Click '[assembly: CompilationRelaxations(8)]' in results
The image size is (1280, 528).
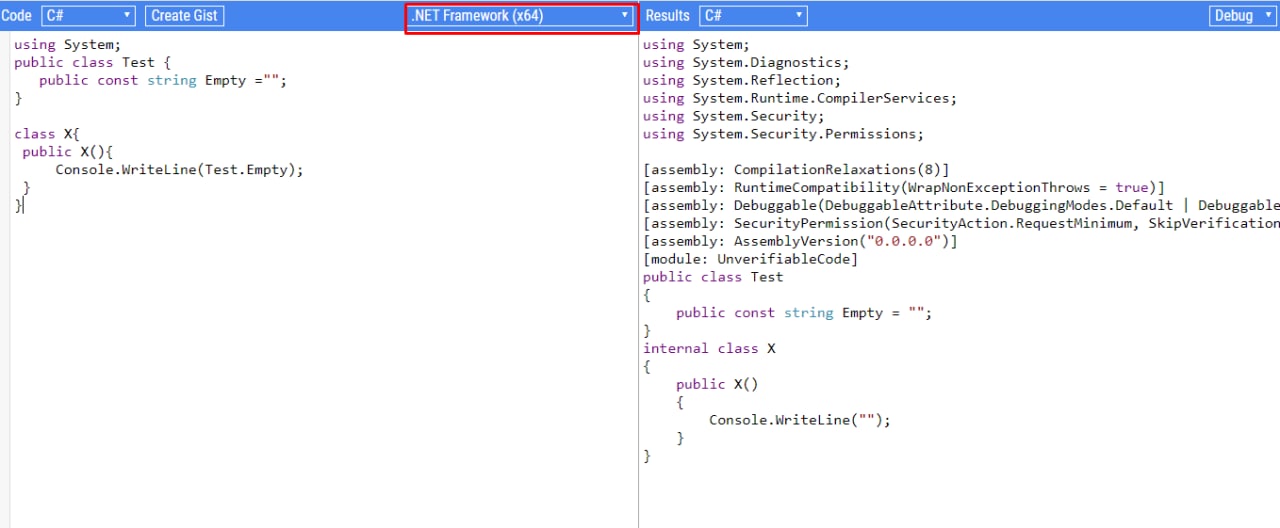tap(796, 170)
